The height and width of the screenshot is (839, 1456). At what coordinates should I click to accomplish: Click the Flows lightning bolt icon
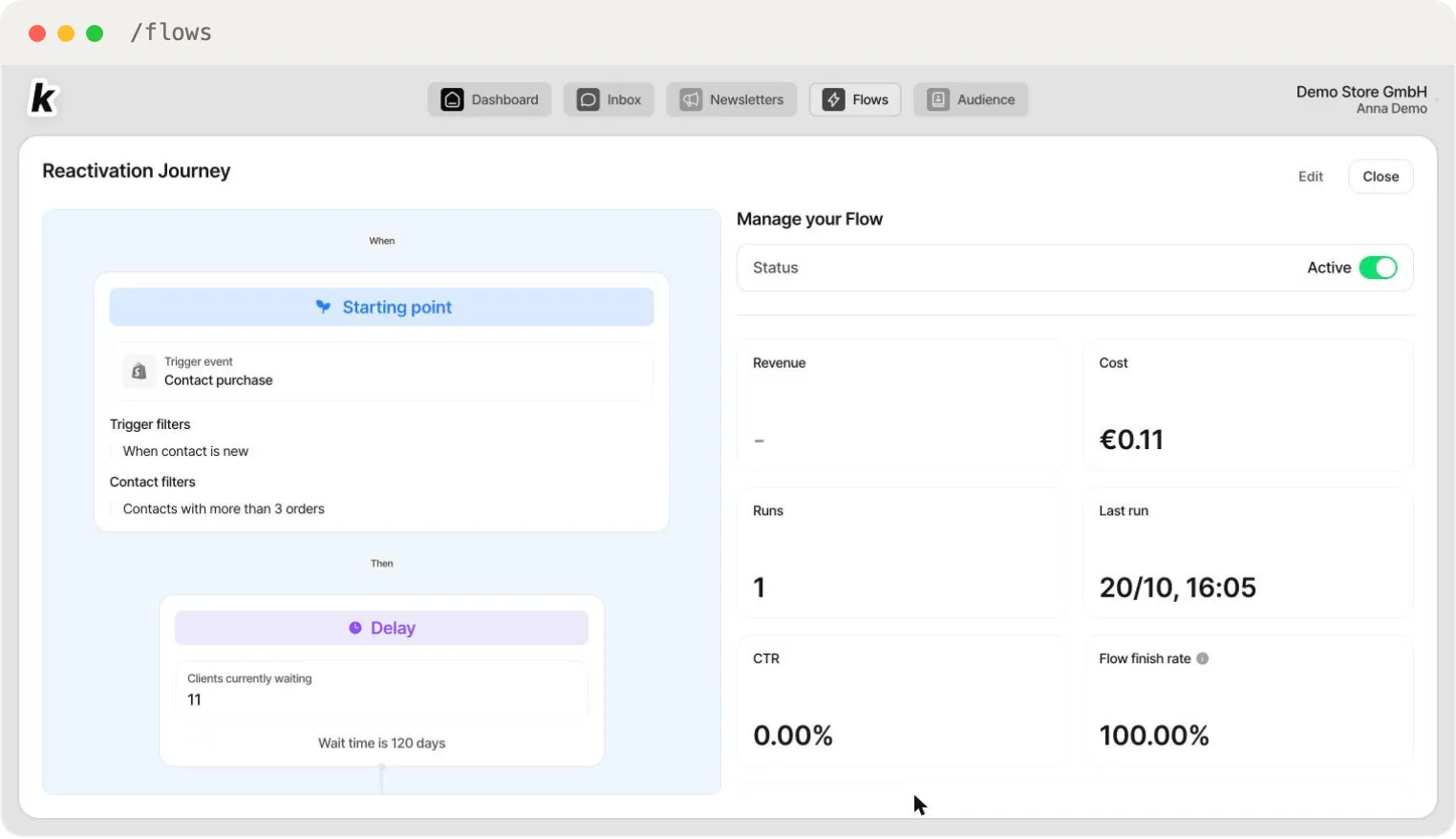coord(834,99)
